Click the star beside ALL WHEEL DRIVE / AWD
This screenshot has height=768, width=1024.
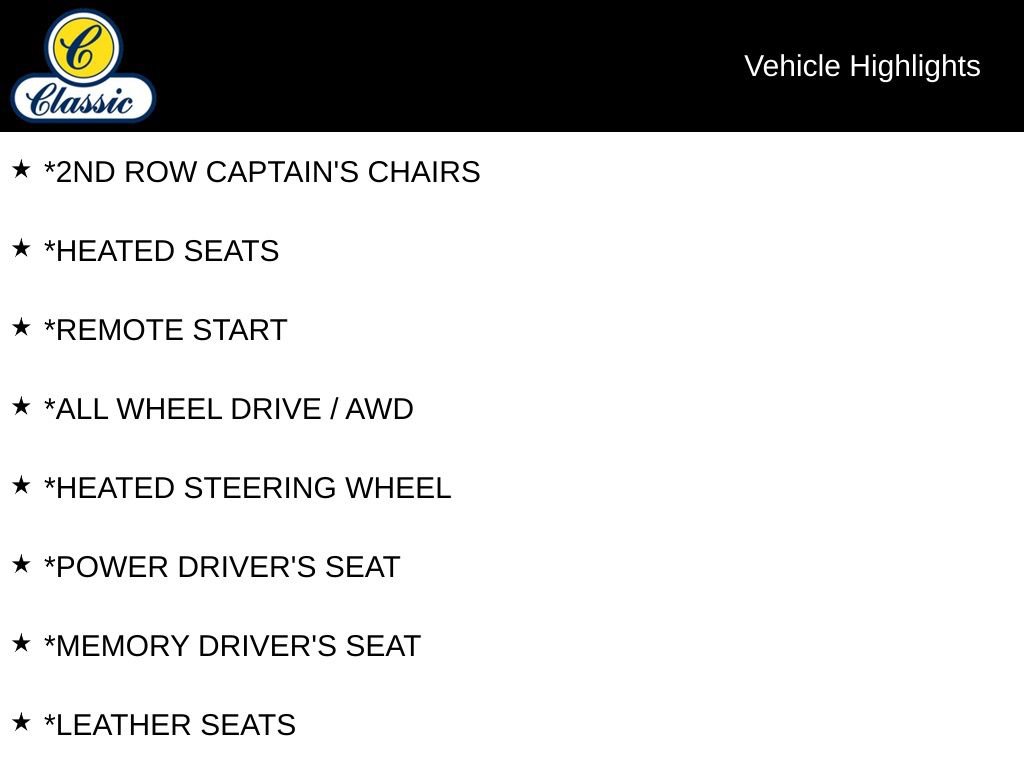[x=21, y=406]
